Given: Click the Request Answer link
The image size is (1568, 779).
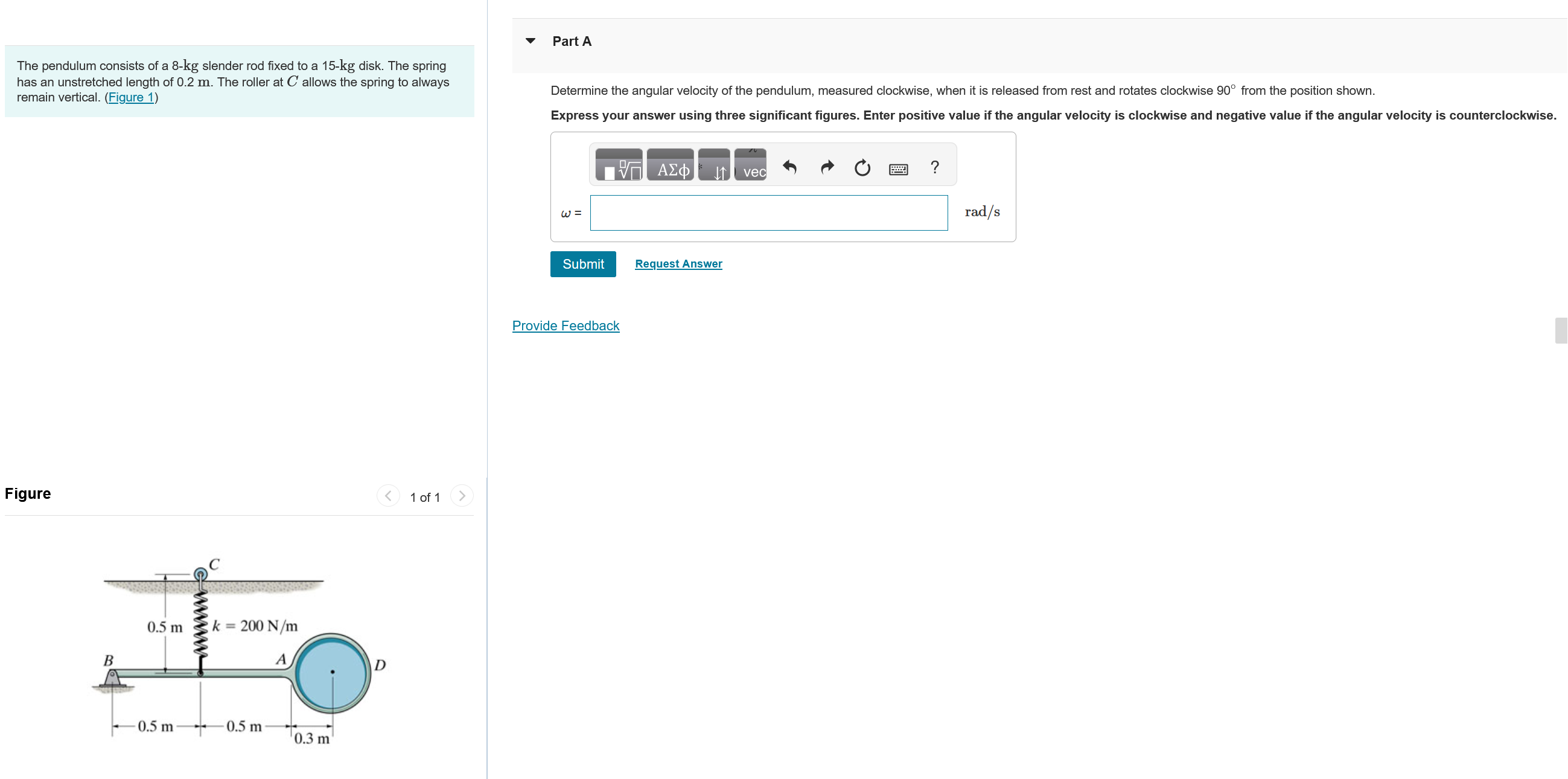Looking at the screenshot, I should 678,264.
